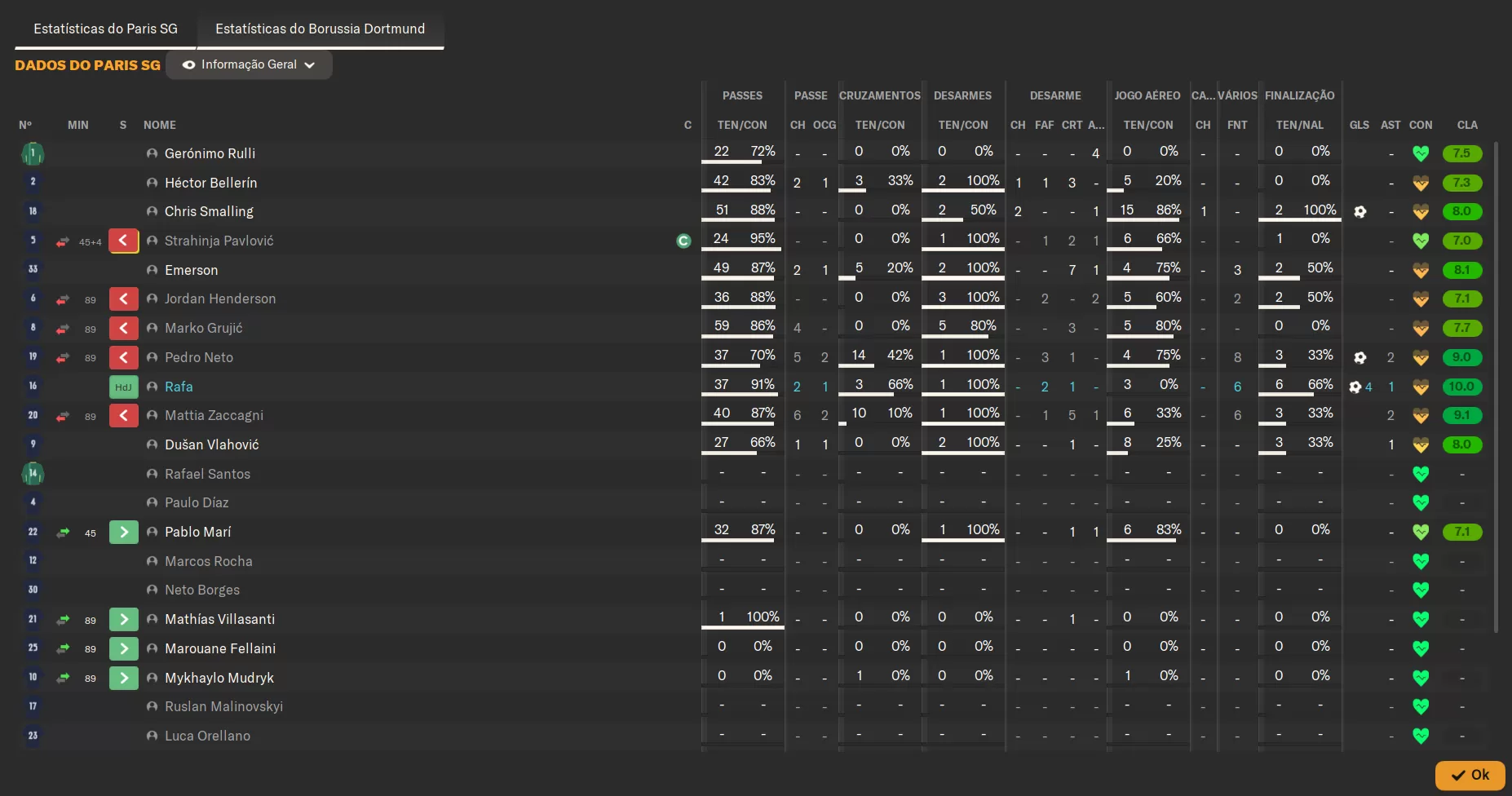Open player Marcos Rocha

pos(209,561)
